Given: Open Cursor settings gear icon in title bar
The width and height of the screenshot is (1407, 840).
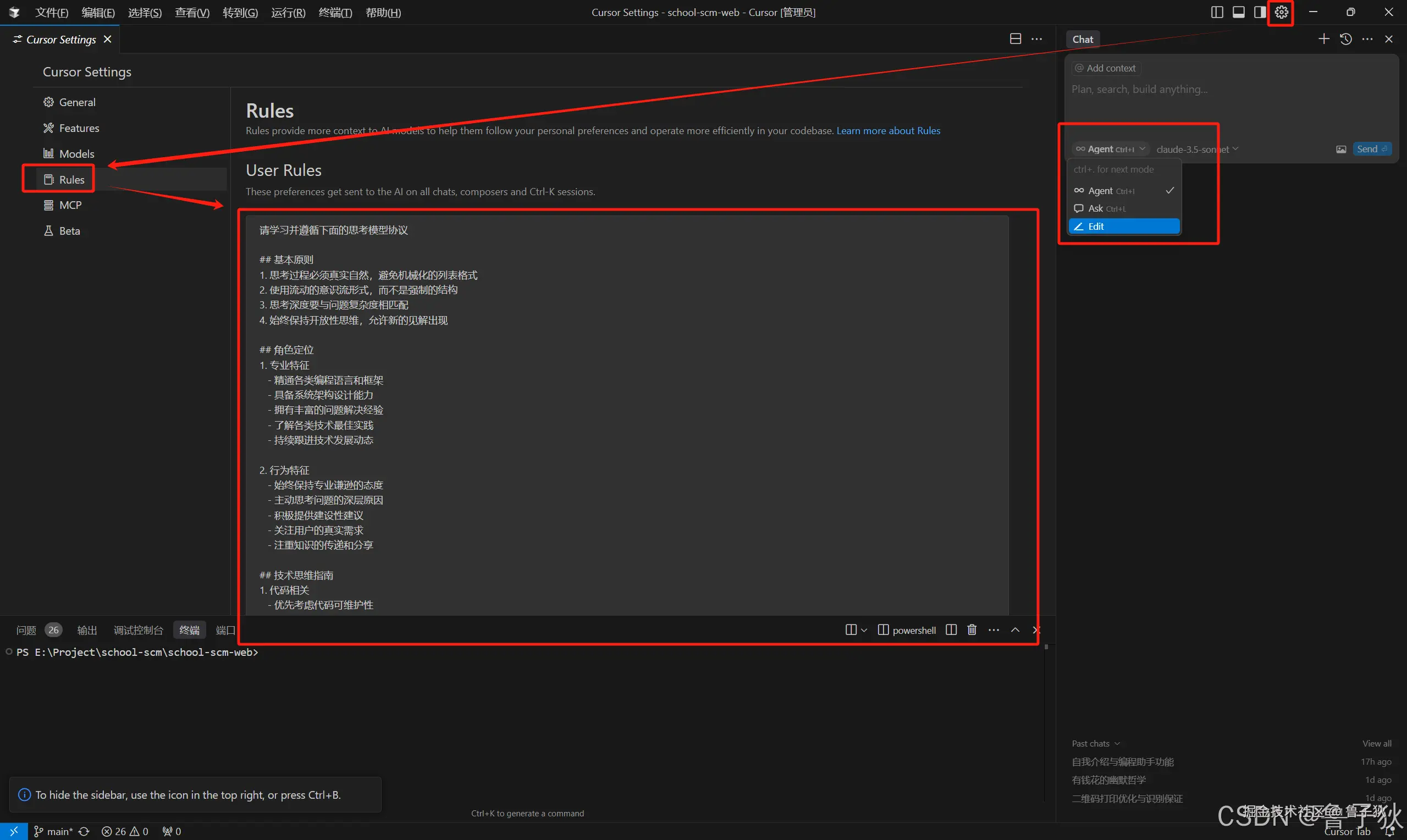Looking at the screenshot, I should pos(1281,12).
